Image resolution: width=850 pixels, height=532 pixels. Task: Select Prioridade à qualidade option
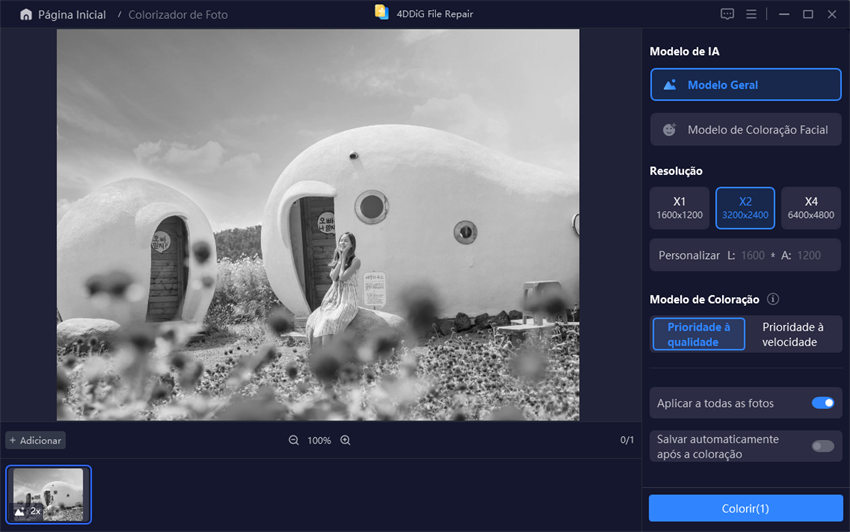[x=699, y=334]
